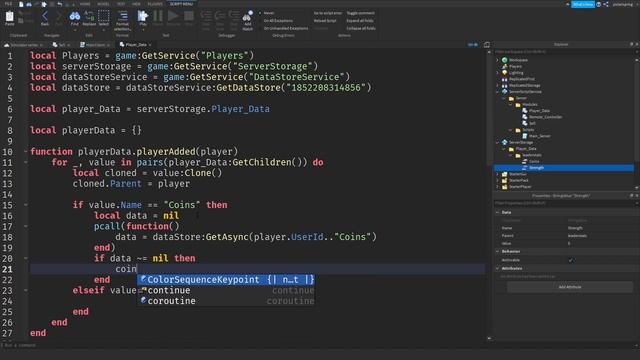Collapse the ServerScriptService node
Screen dimensions: 640x360
(x=498, y=92)
